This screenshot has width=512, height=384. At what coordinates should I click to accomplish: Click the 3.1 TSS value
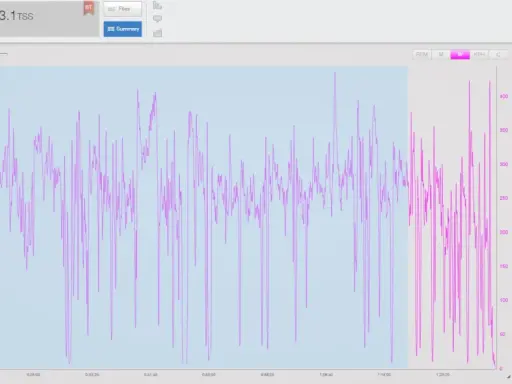[x=16, y=16]
